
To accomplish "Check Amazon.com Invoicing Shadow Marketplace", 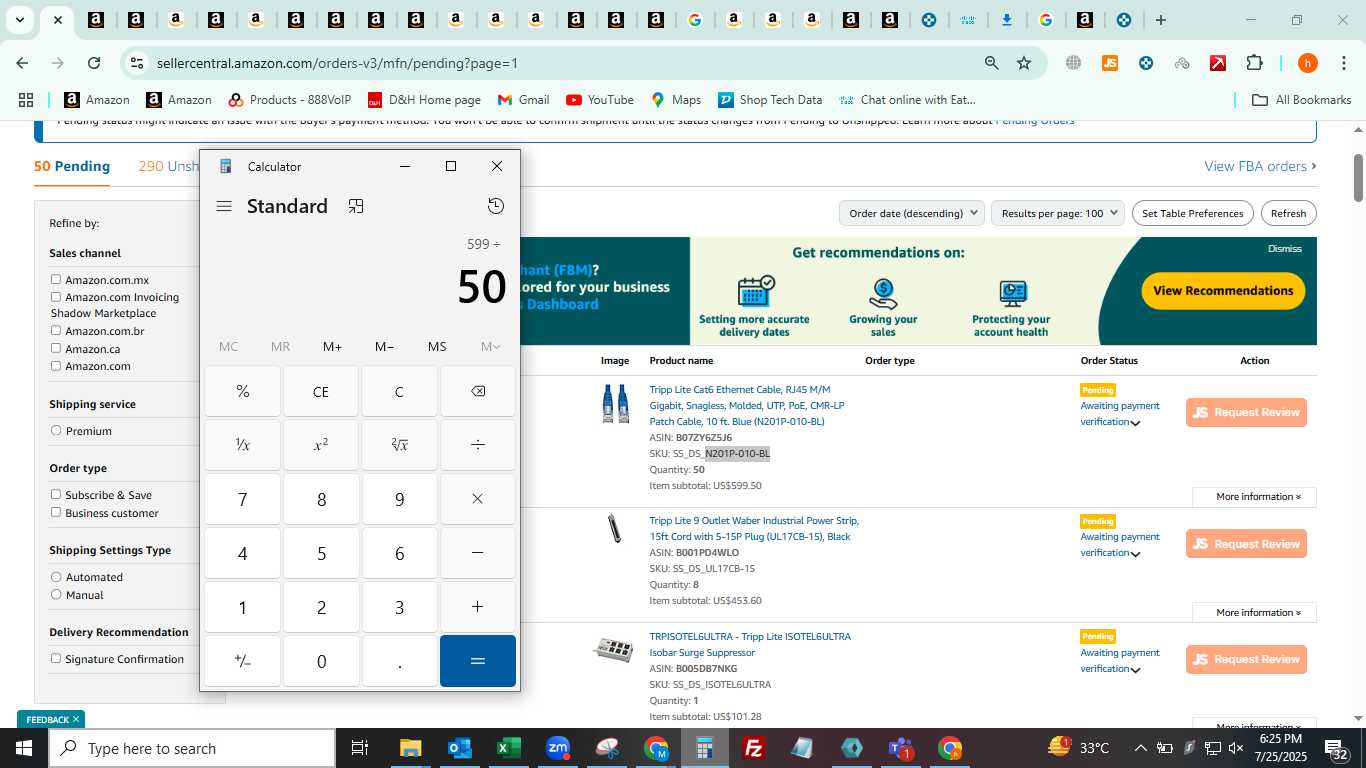I will pos(56,297).
